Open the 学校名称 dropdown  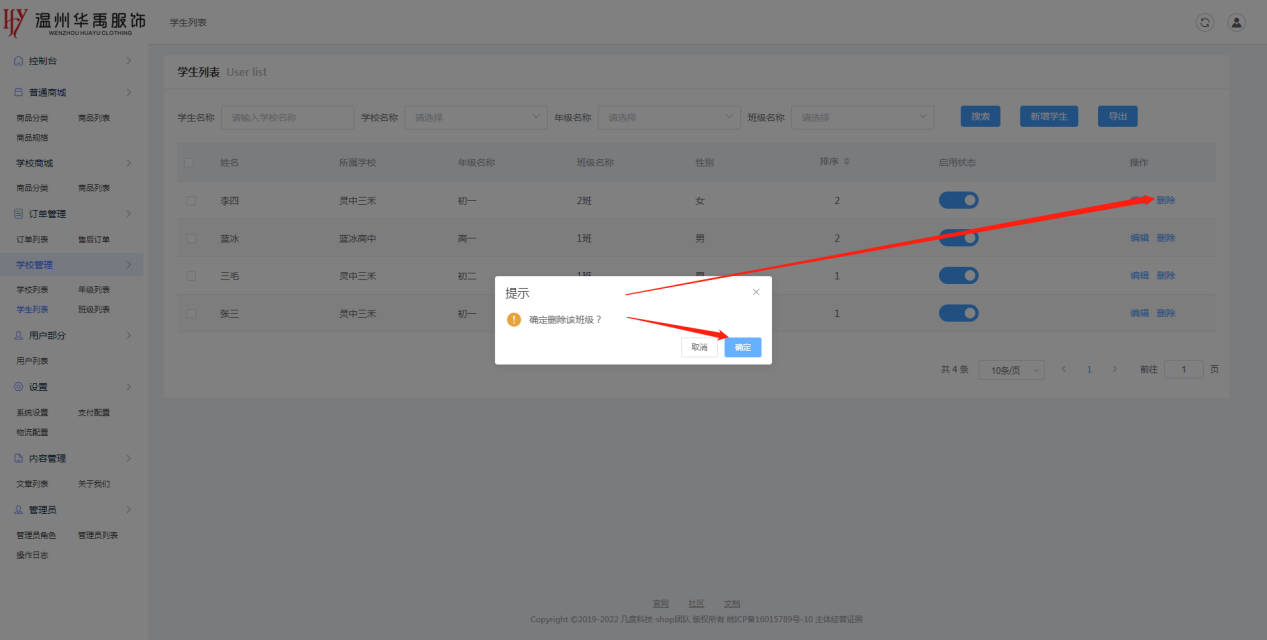(476, 117)
